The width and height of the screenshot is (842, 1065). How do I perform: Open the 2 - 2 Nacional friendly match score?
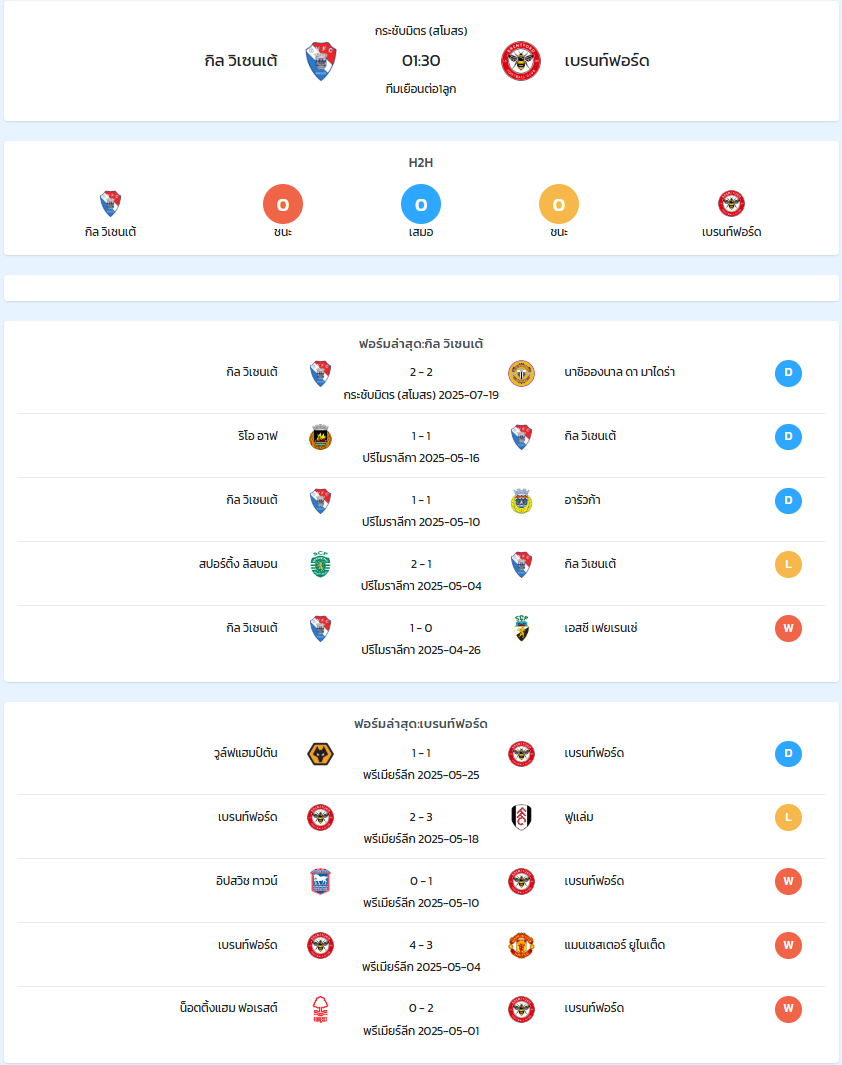tap(421, 372)
